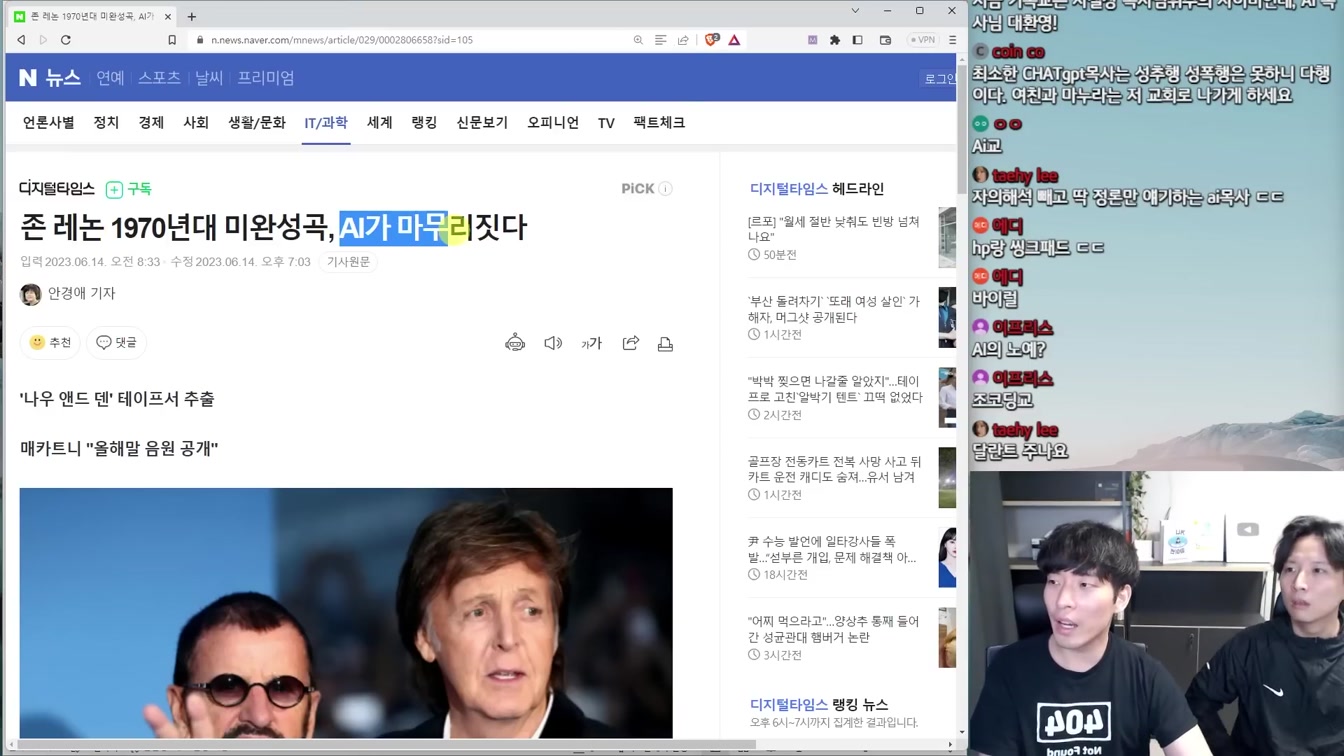Select the 오피니언 tab
This screenshot has width=1344, height=756.
click(553, 122)
